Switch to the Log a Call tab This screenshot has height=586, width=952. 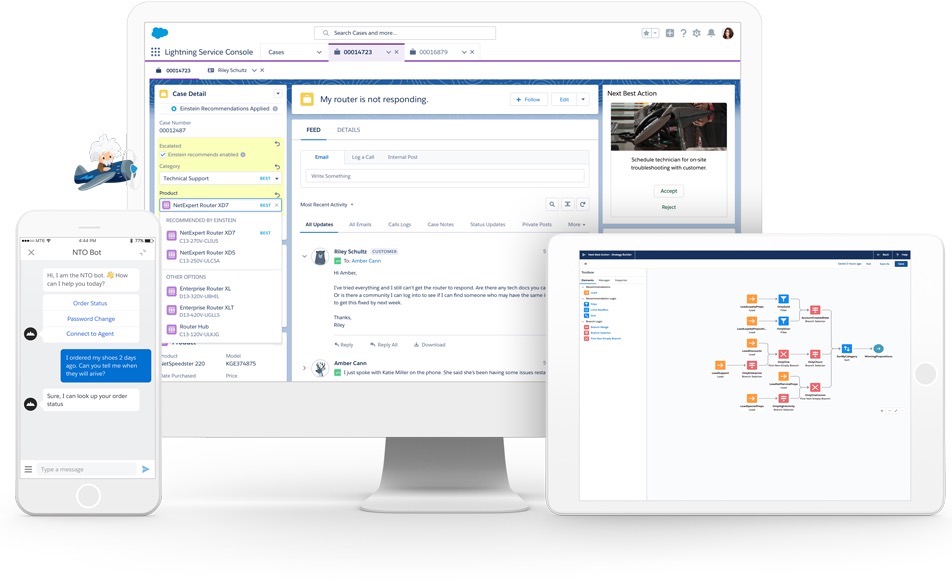(363, 157)
